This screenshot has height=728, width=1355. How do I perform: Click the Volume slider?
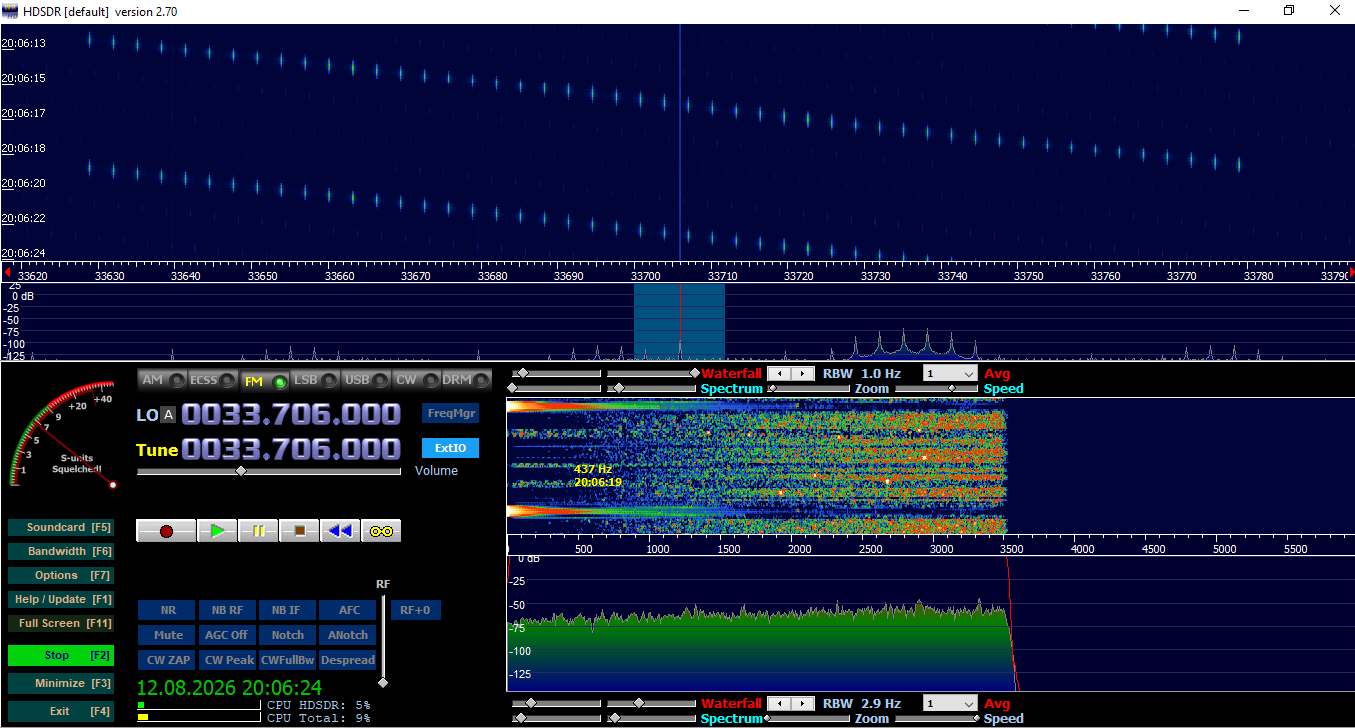click(x=269, y=471)
